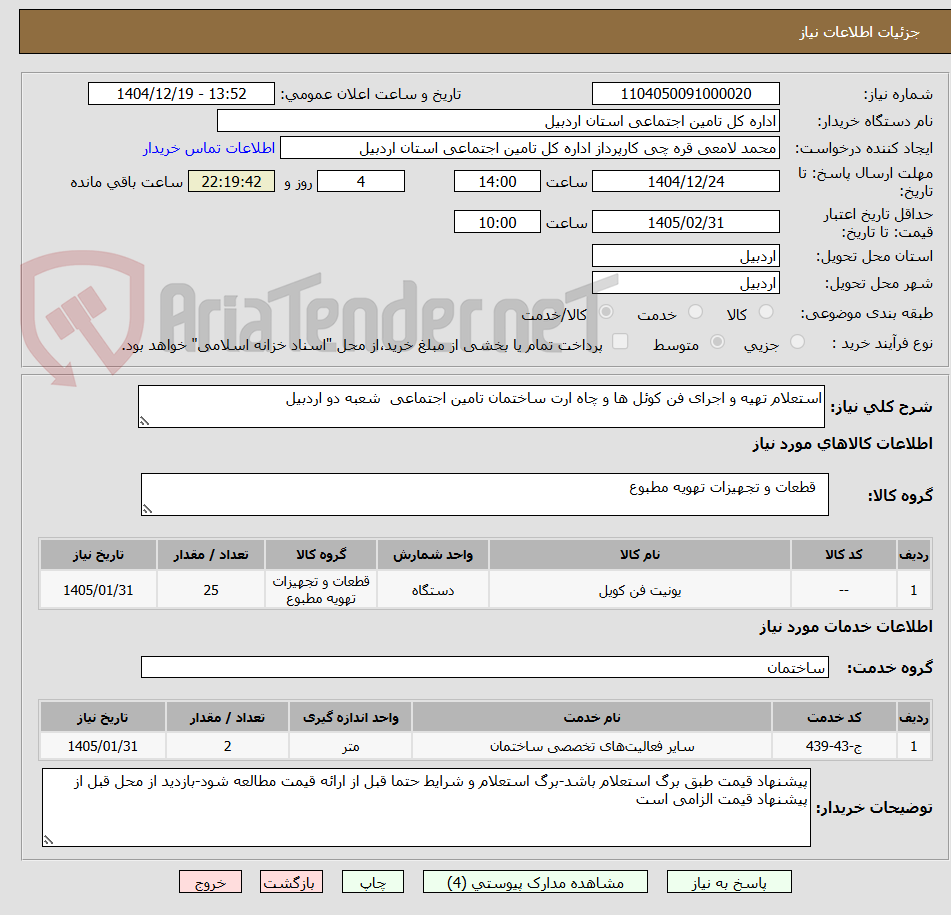Viewport: 951px width, 915px height.
Task: Click goods table تعداد / مقدار header
Action: tap(210, 554)
